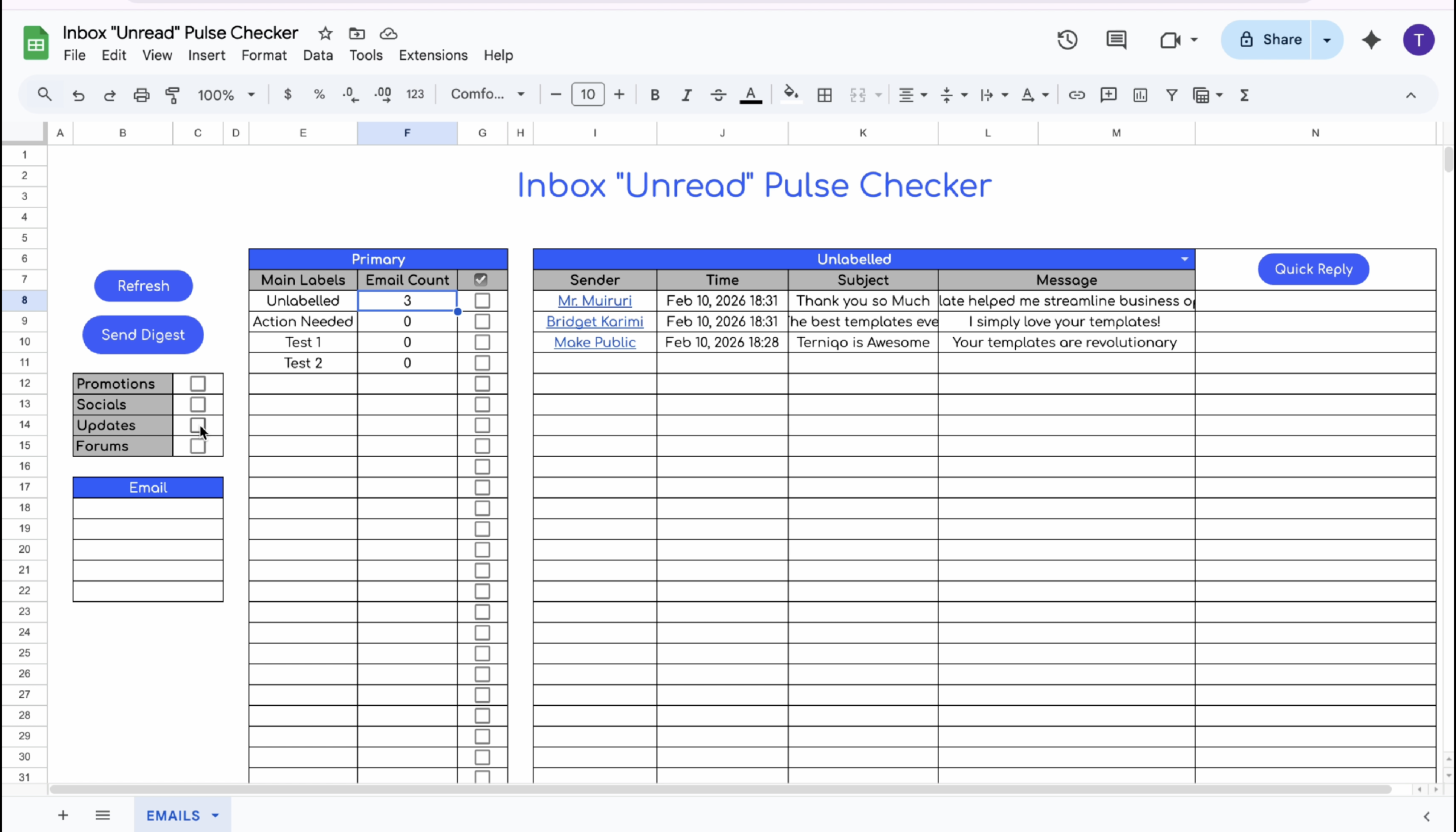This screenshot has height=832, width=1456.
Task: Open the Mr. Muiruri sender link
Action: (594, 301)
